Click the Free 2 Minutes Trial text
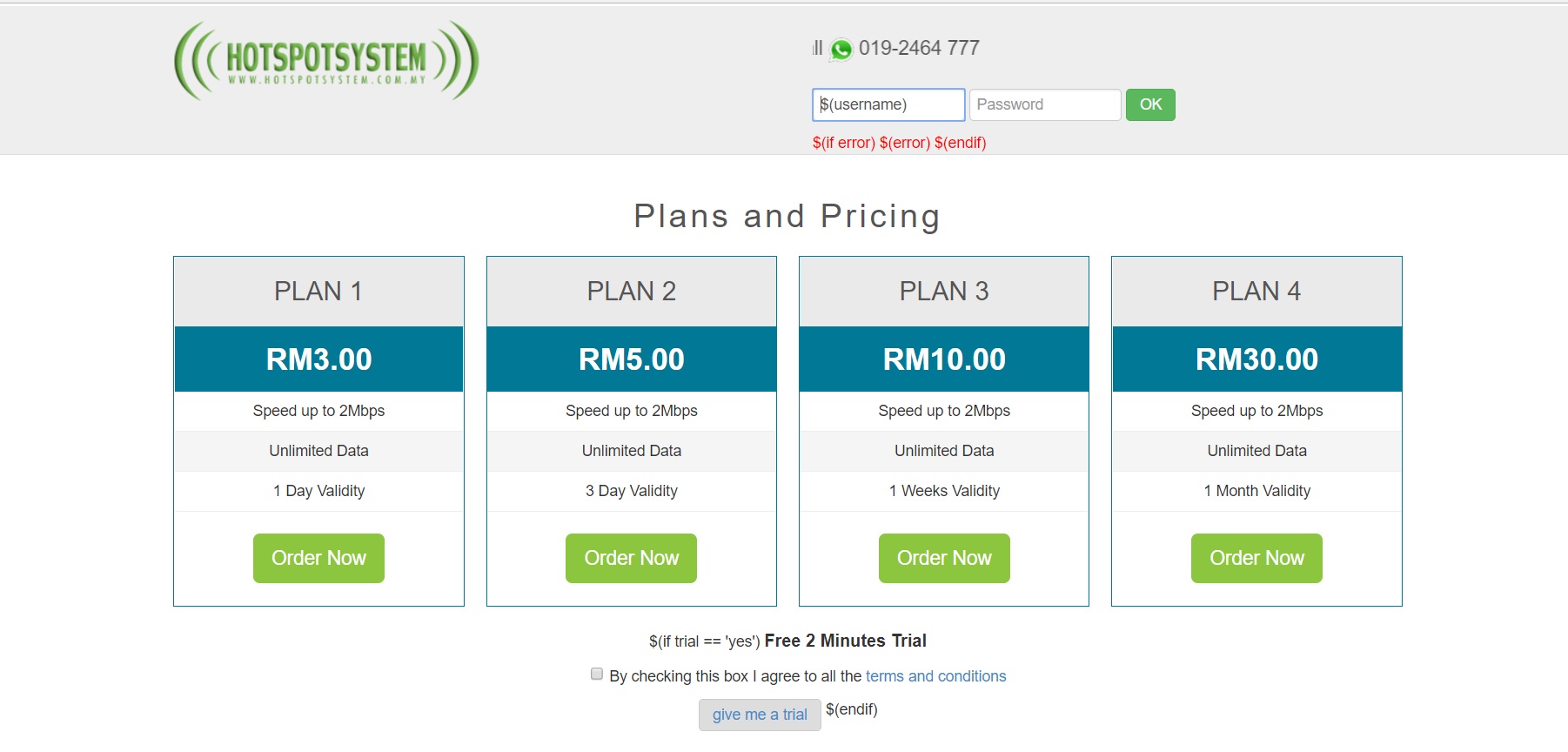This screenshot has height=752, width=1568. coord(845,641)
